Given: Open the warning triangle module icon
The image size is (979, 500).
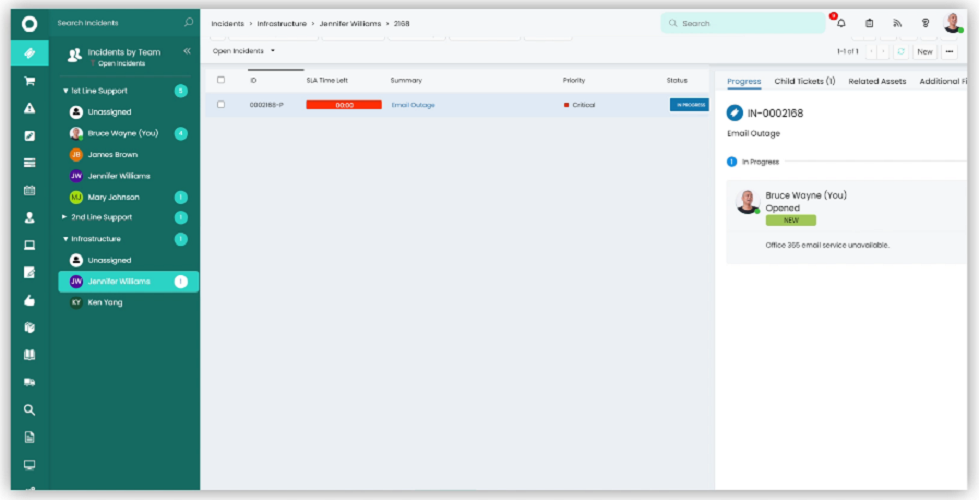Looking at the screenshot, I should click(x=29, y=108).
